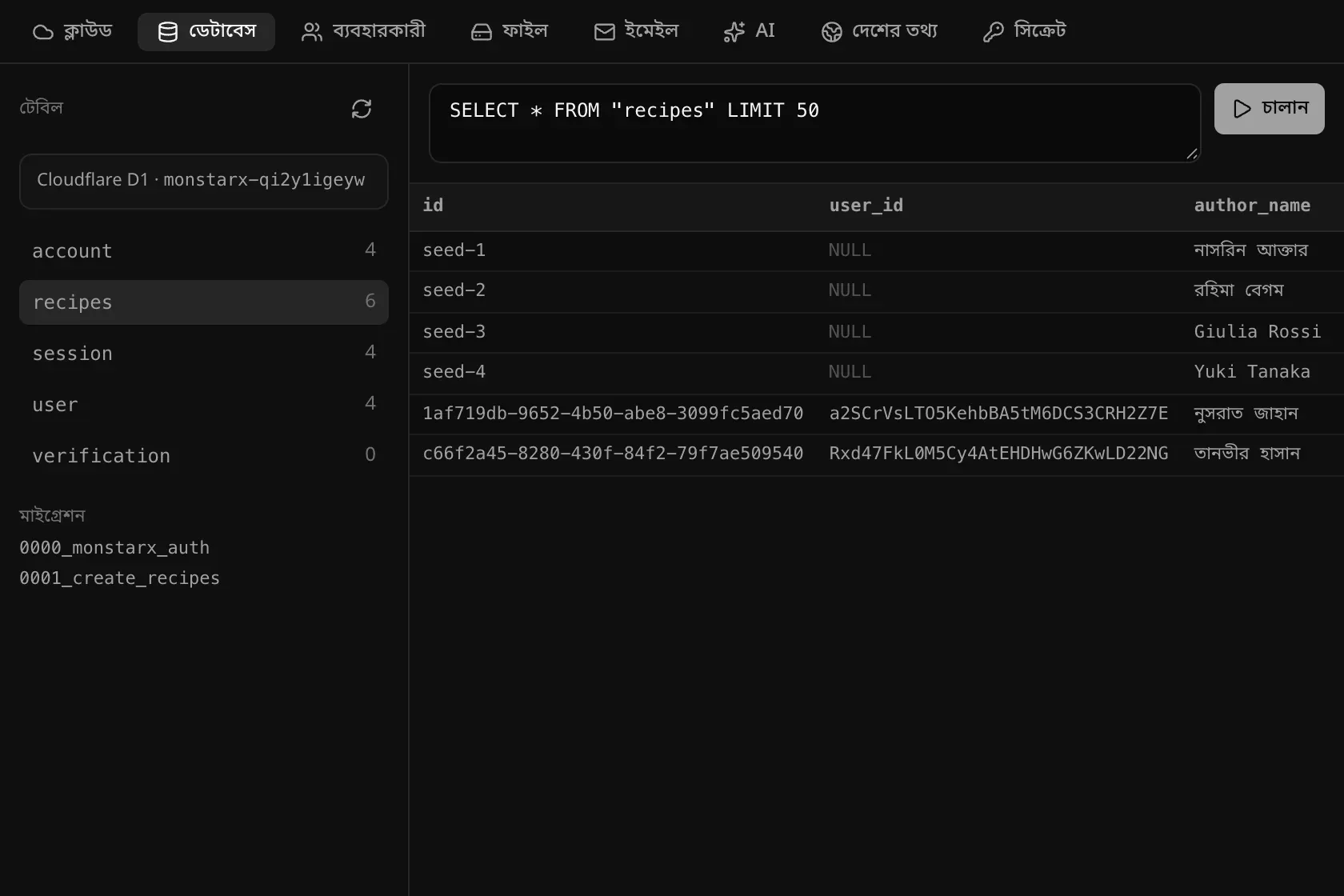Click the key icon beside সিক্রেট
This screenshot has width=1344, height=896.
tap(994, 32)
